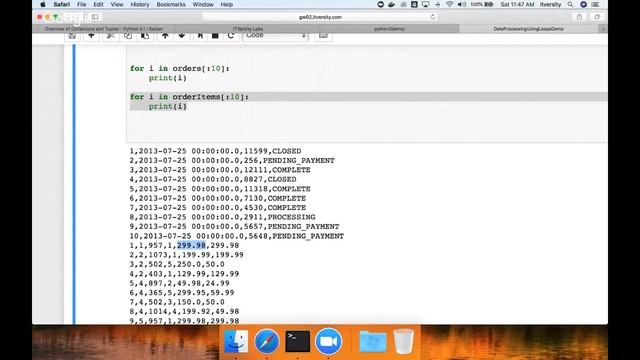Screen dimensions: 640x360
Task: Open Finder from the Dock
Action: 236,341
